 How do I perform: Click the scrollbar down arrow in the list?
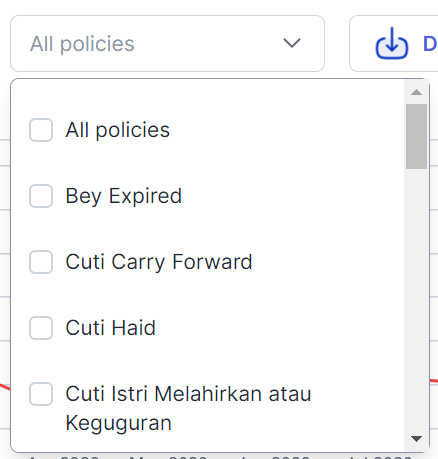[x=416, y=439]
